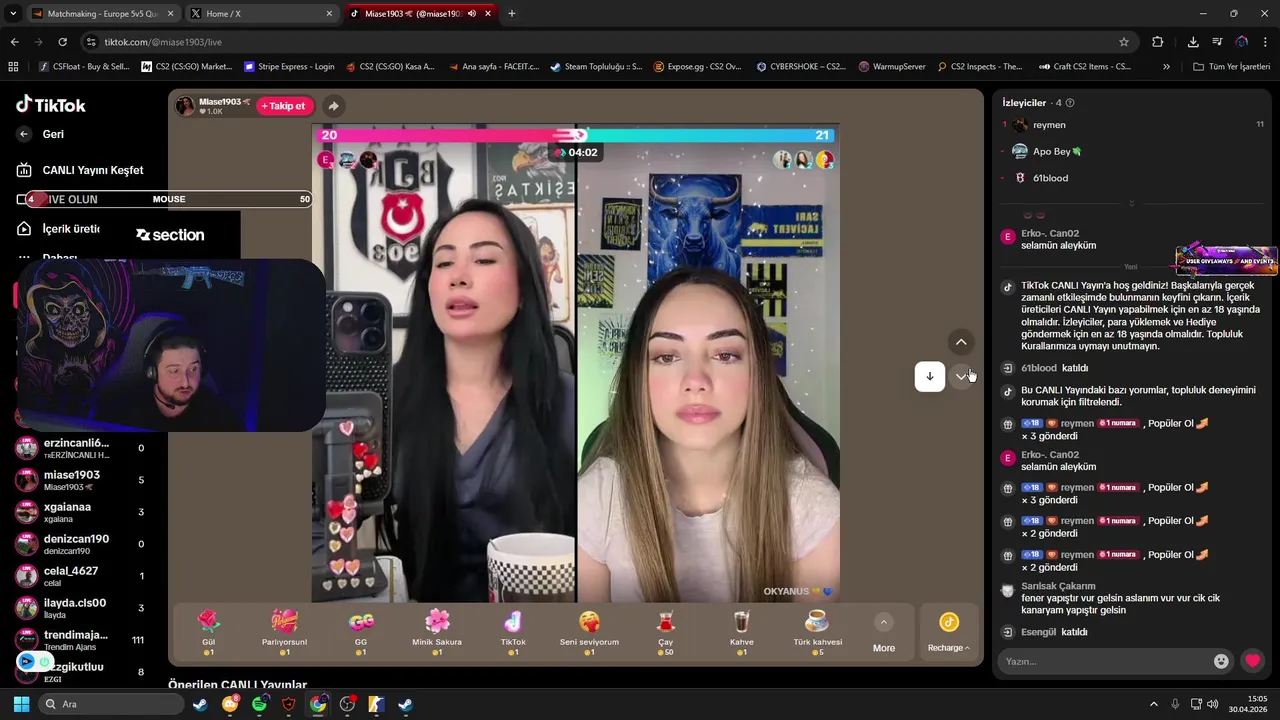Click the help icon next to İzleyiciler

tap(1070, 103)
